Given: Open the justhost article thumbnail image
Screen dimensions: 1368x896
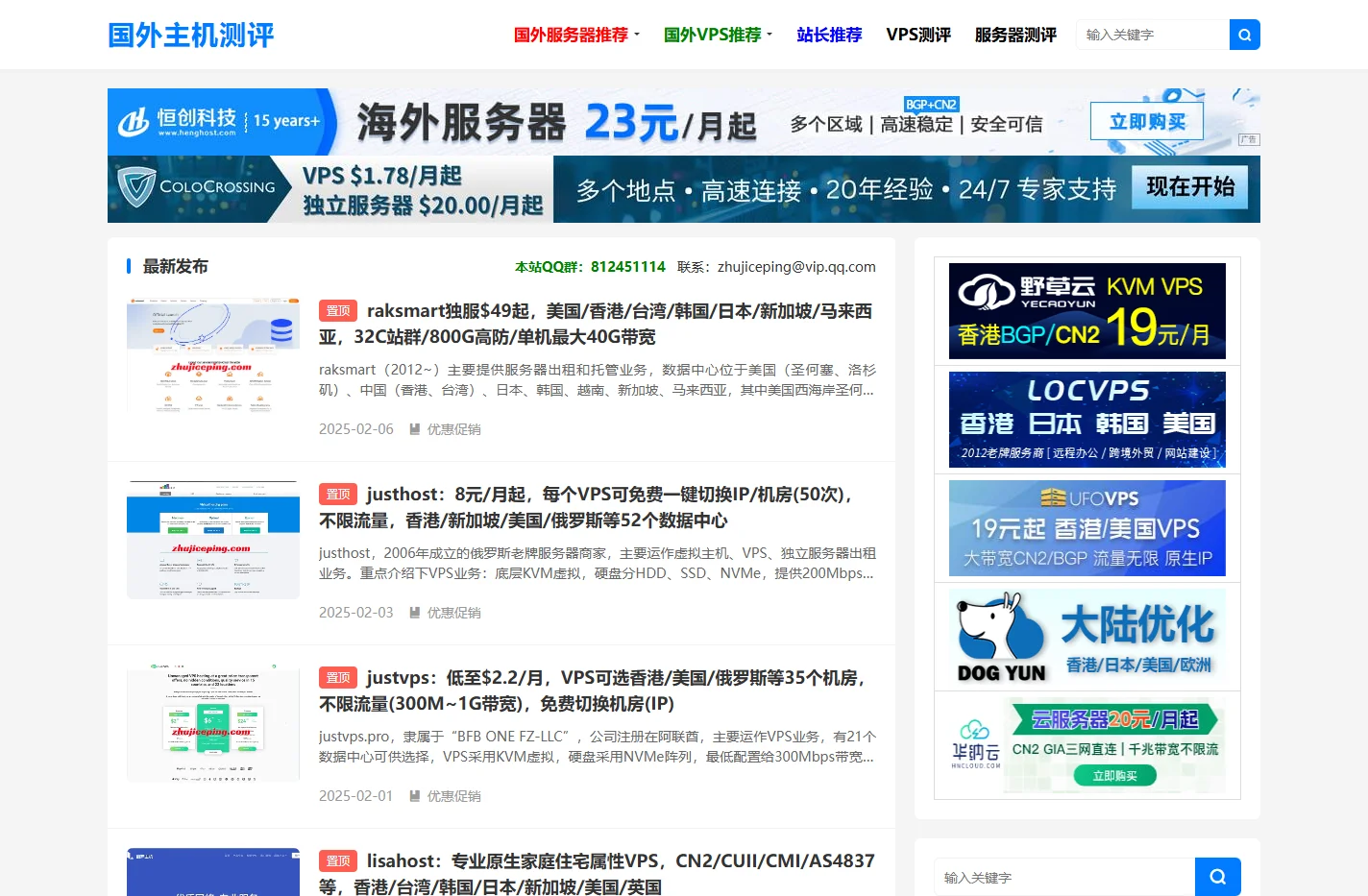Looking at the screenshot, I should (213, 540).
